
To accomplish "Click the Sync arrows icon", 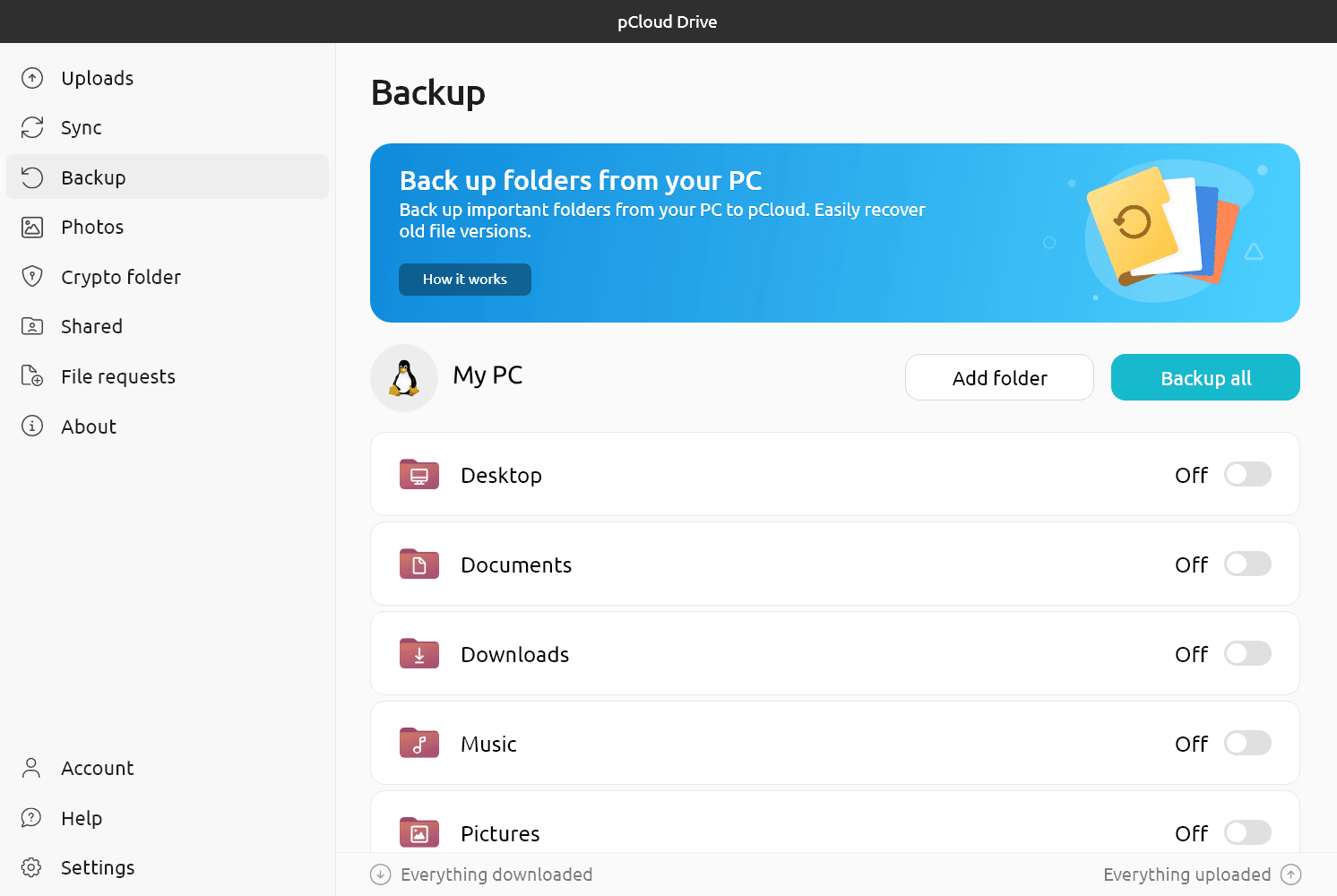I will point(32,127).
